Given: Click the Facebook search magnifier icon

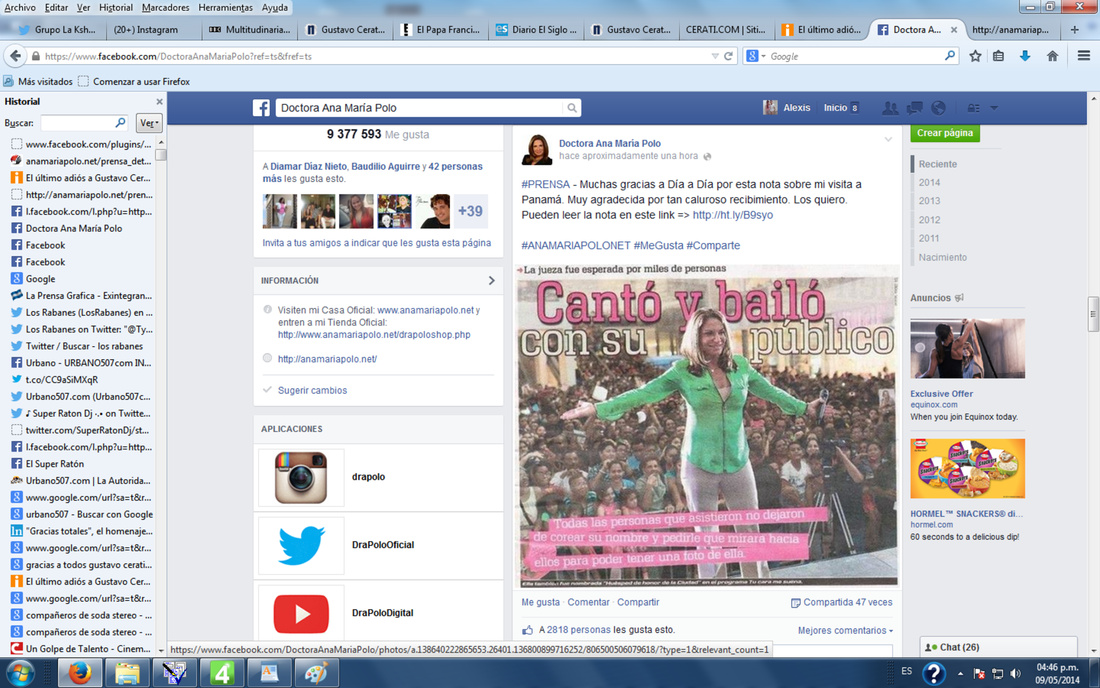Looking at the screenshot, I should (572, 108).
